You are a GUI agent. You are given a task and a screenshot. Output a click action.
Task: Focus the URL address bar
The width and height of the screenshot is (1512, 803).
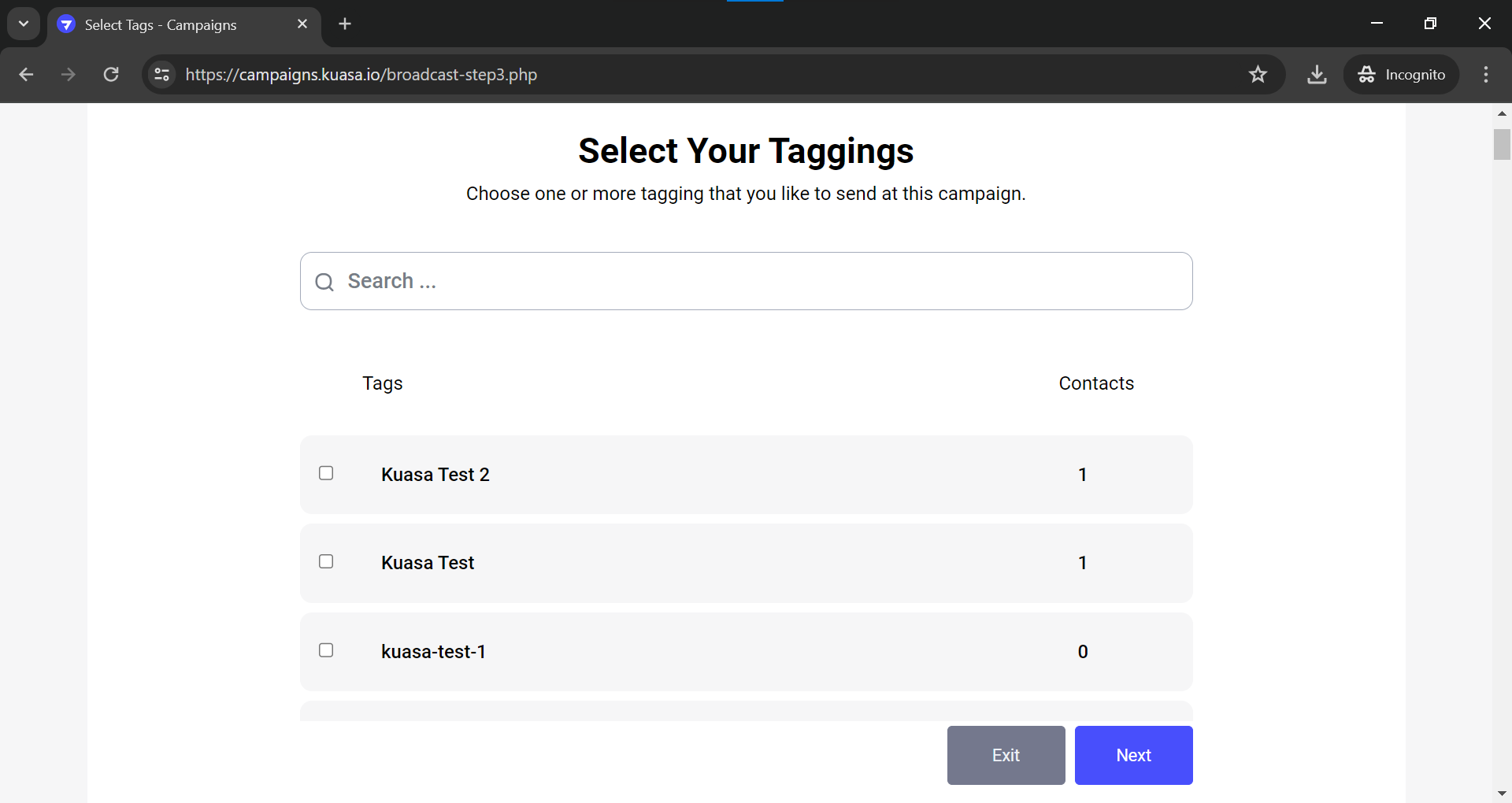pos(709,75)
